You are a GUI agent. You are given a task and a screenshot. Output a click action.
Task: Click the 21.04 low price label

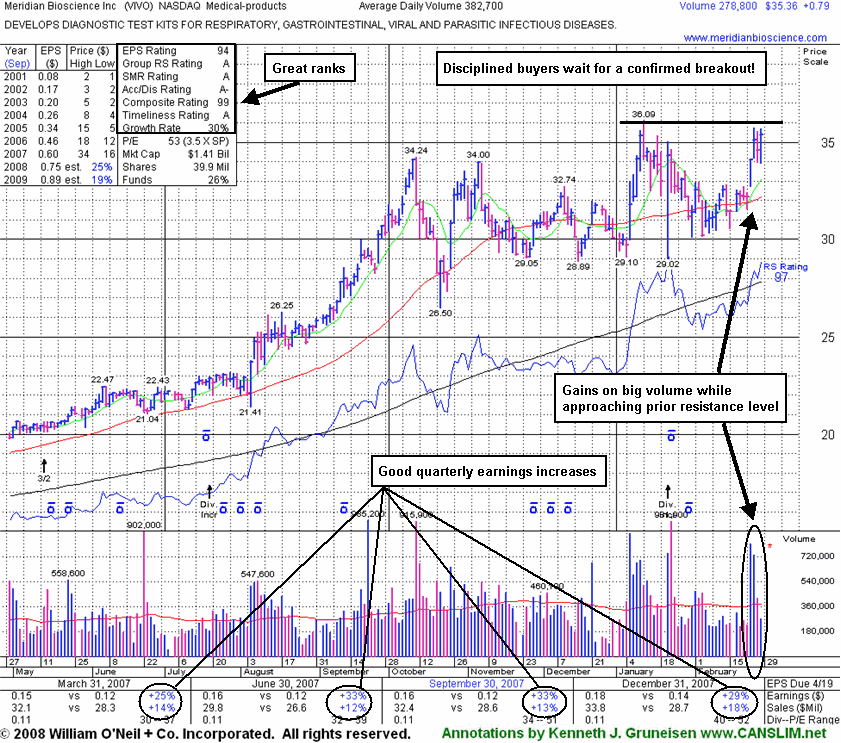pos(147,419)
